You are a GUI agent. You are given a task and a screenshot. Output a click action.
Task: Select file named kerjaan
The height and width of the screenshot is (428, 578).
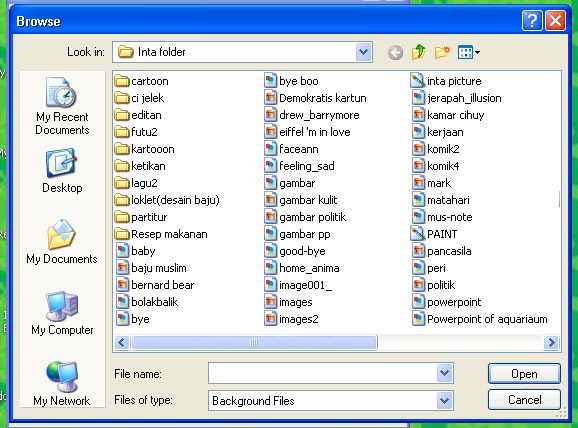pos(438,132)
